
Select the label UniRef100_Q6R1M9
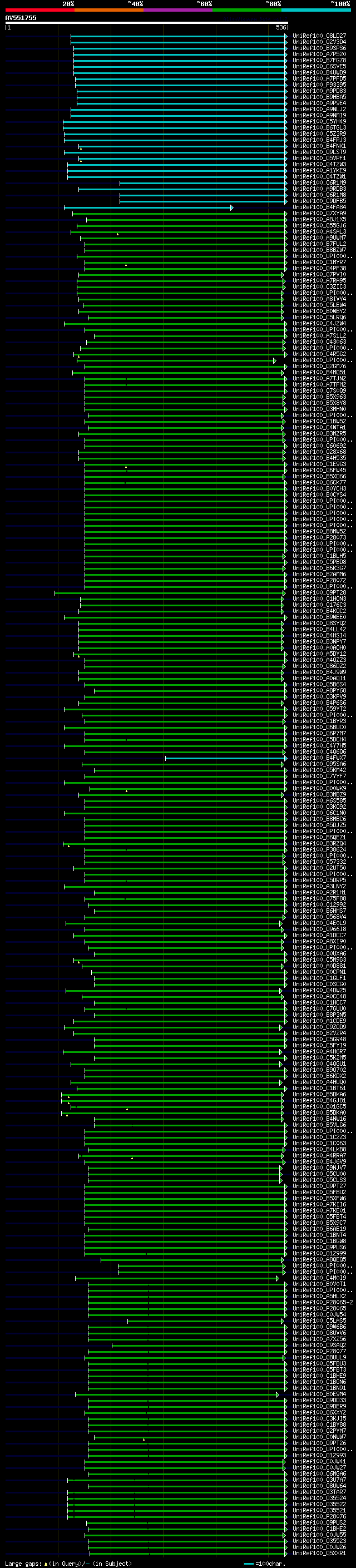319,182
